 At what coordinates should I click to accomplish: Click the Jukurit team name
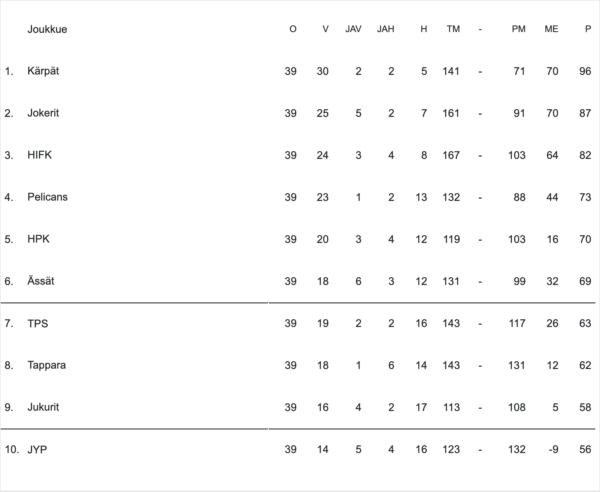click(43, 407)
